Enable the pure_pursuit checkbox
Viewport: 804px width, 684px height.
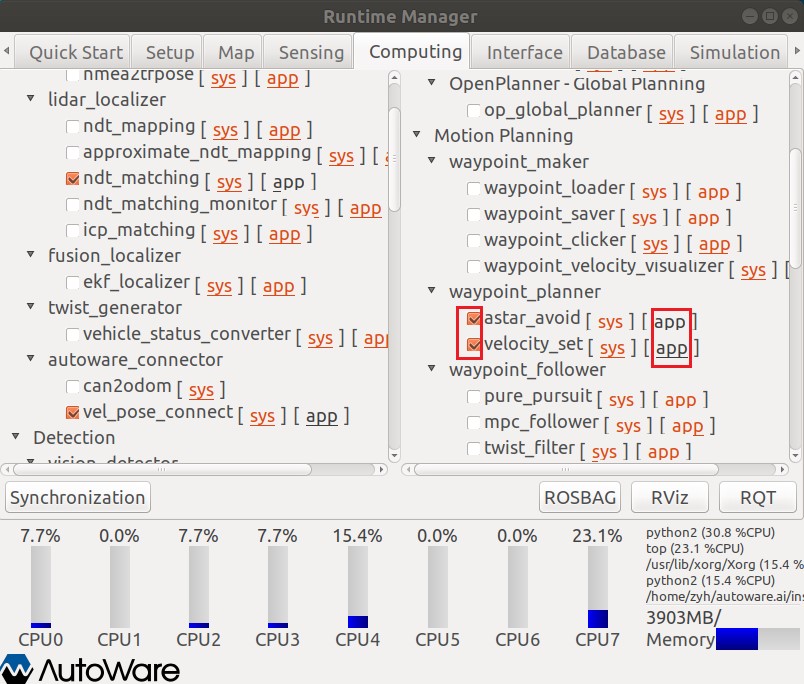click(474, 397)
